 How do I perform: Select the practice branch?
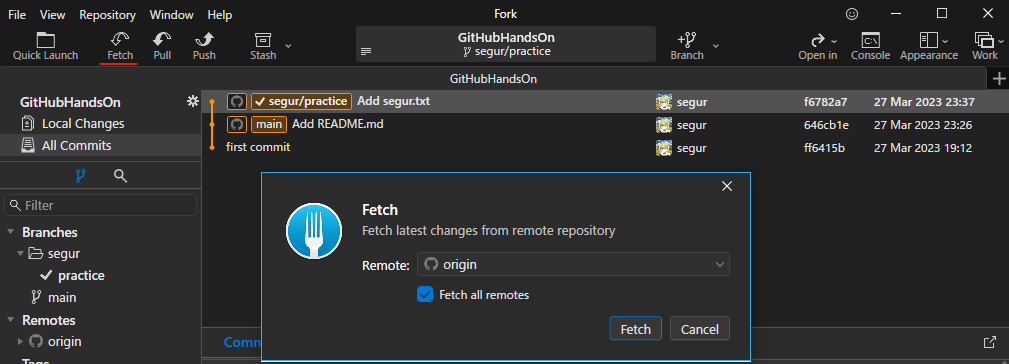coord(81,276)
